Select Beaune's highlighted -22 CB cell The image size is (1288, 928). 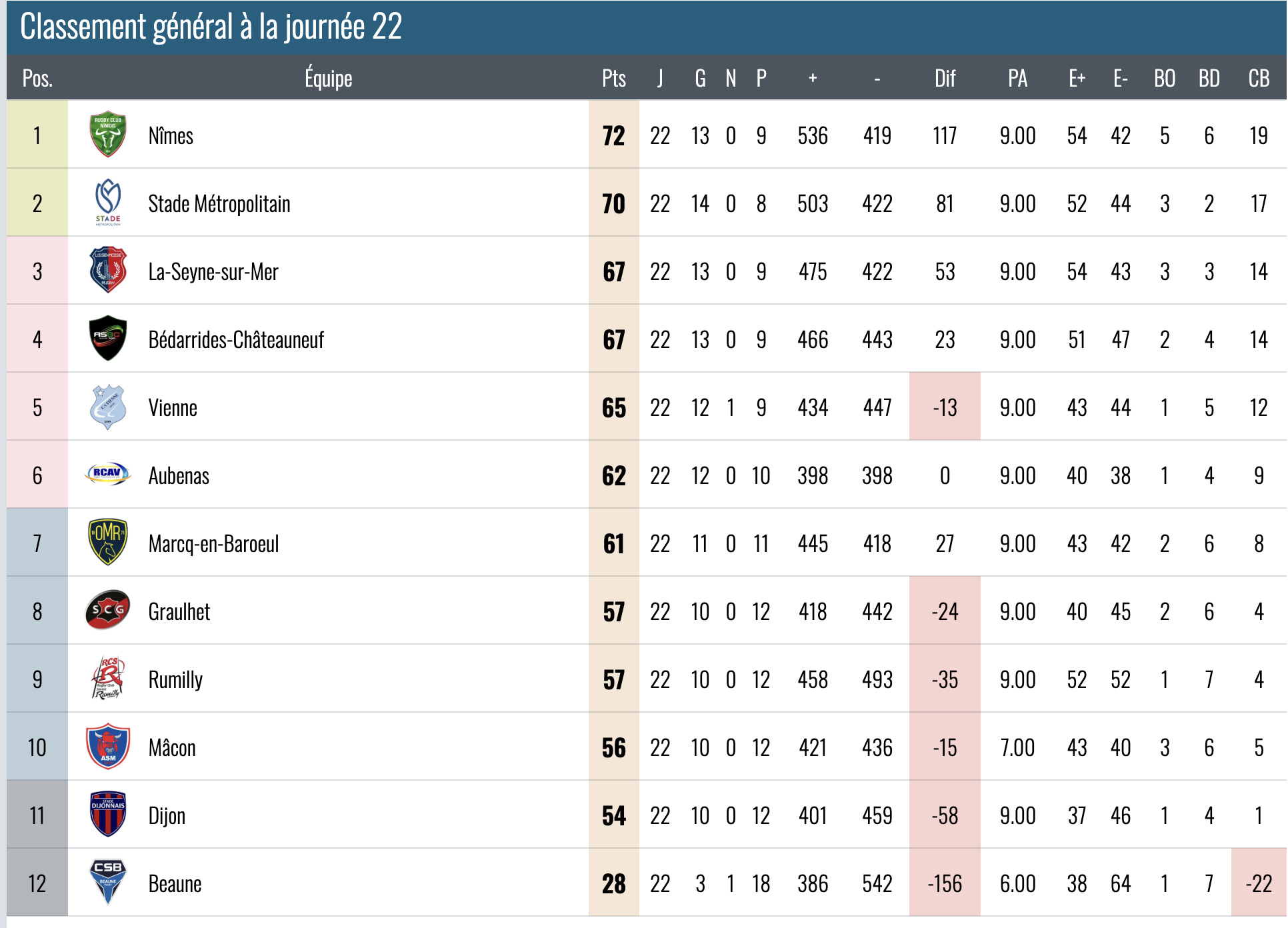coord(1259,883)
